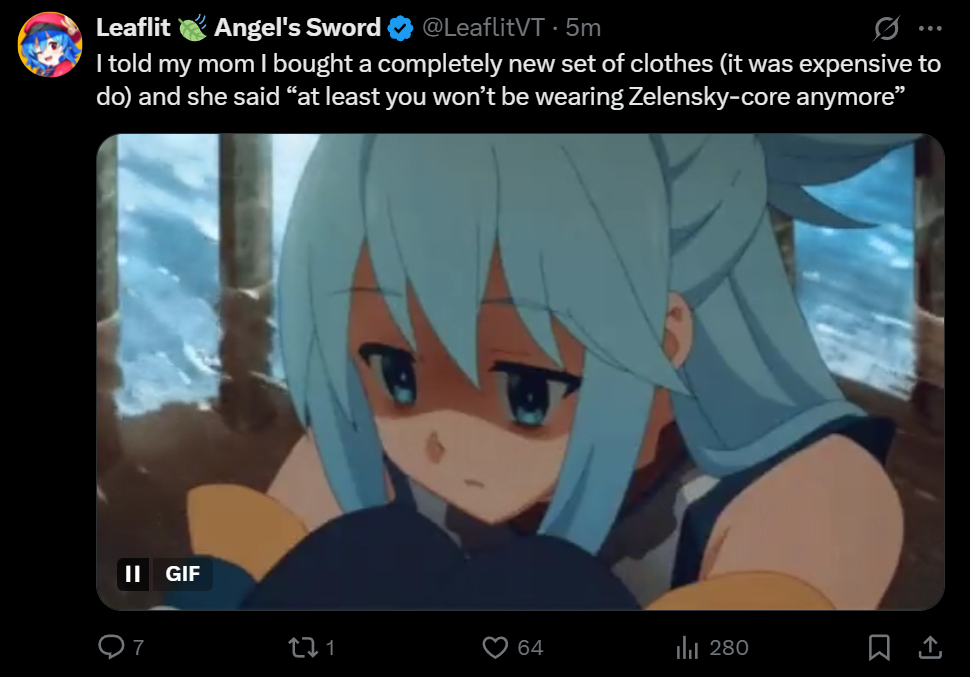Click the like count number 64
The width and height of the screenshot is (970, 677).
click(530, 648)
